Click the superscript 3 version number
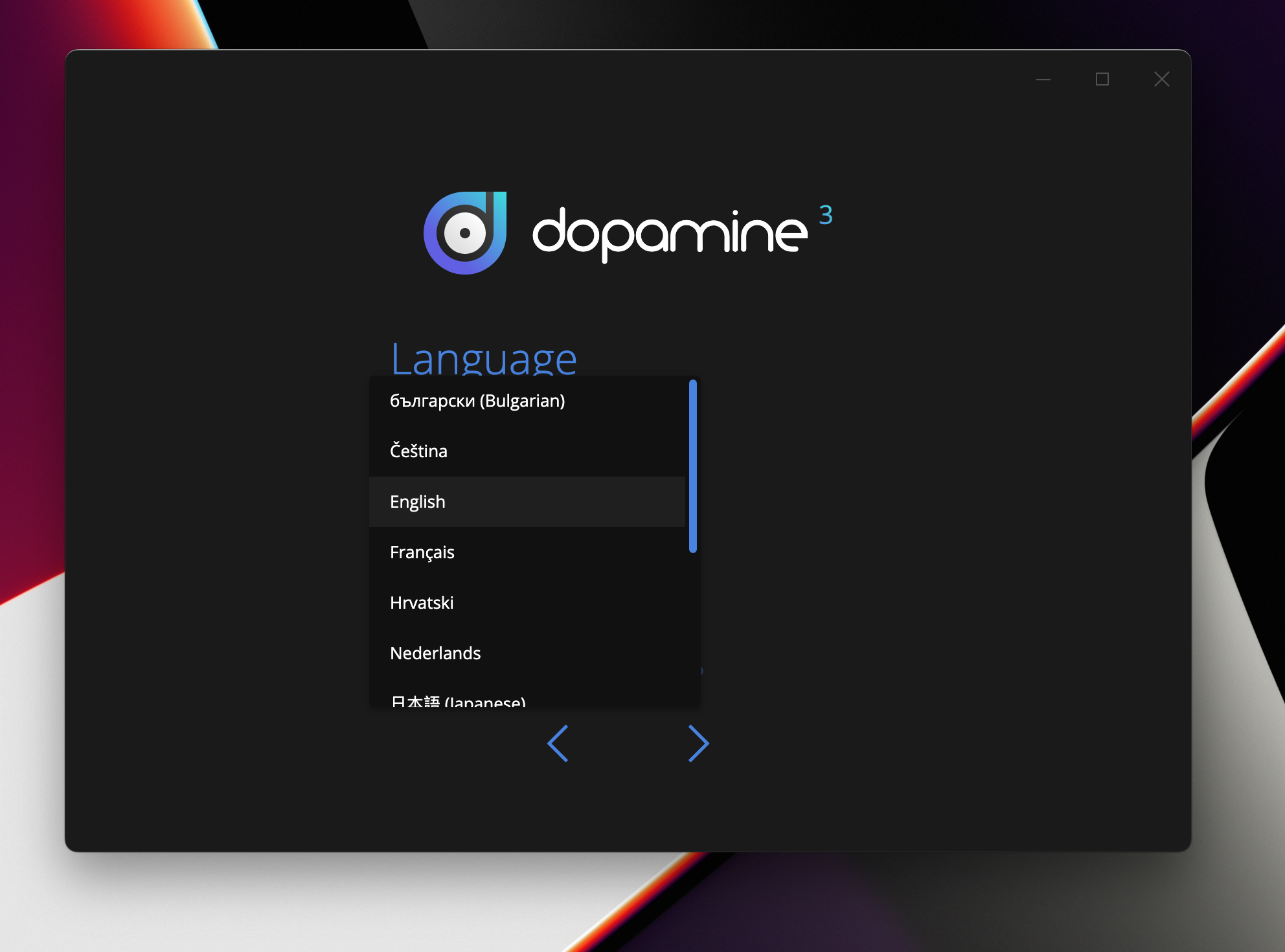This screenshot has width=1285, height=952. [825, 215]
